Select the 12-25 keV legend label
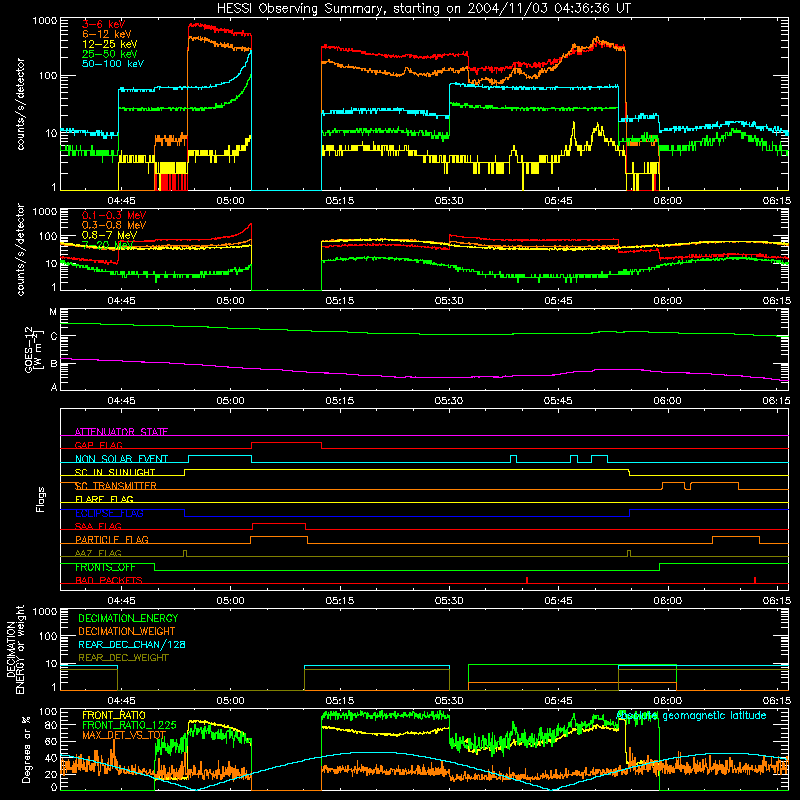 click(110, 44)
